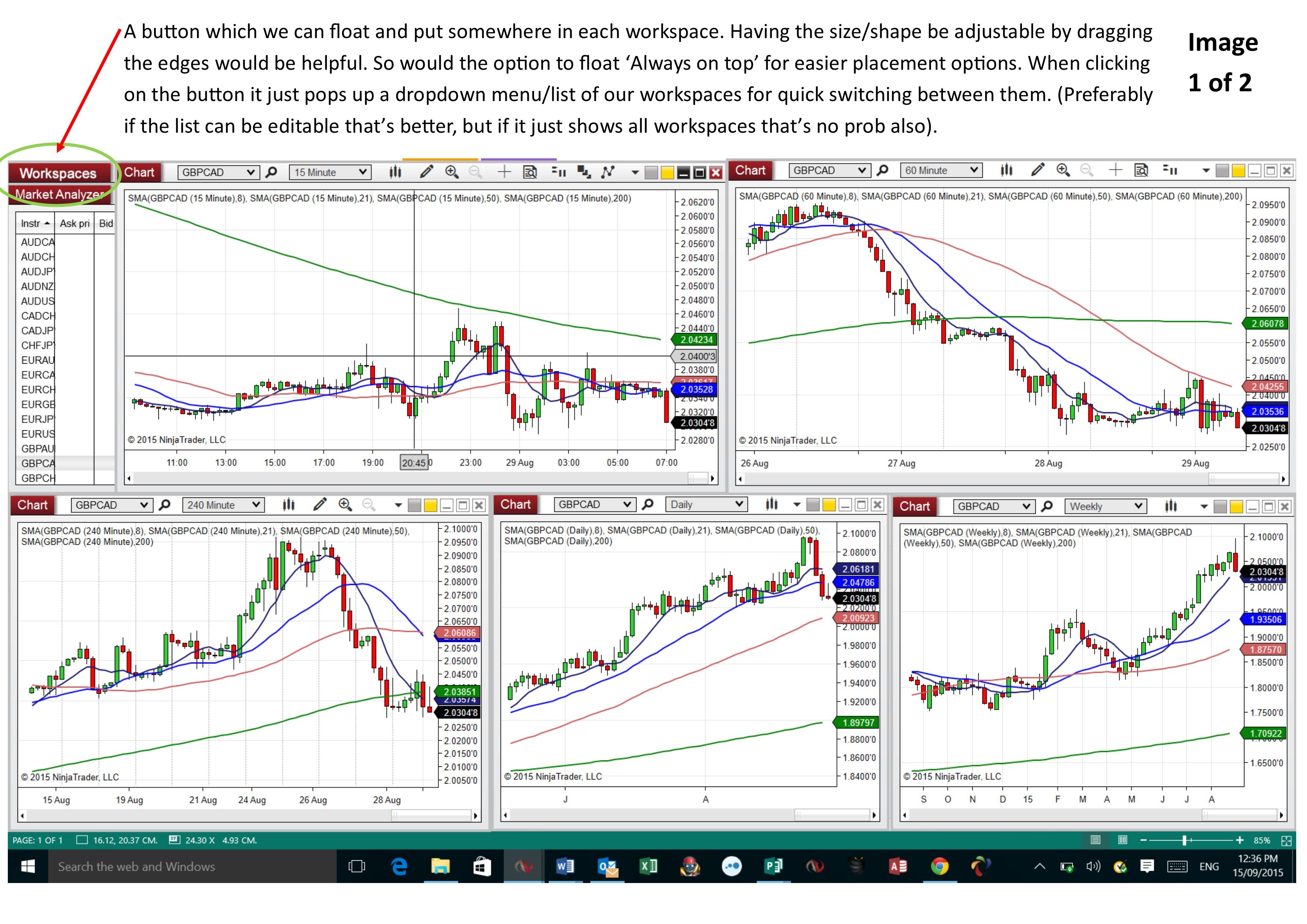Click zoom slider in the status bar
Image resolution: width=1307 pixels, height=924 pixels.
pyautogui.click(x=1185, y=841)
